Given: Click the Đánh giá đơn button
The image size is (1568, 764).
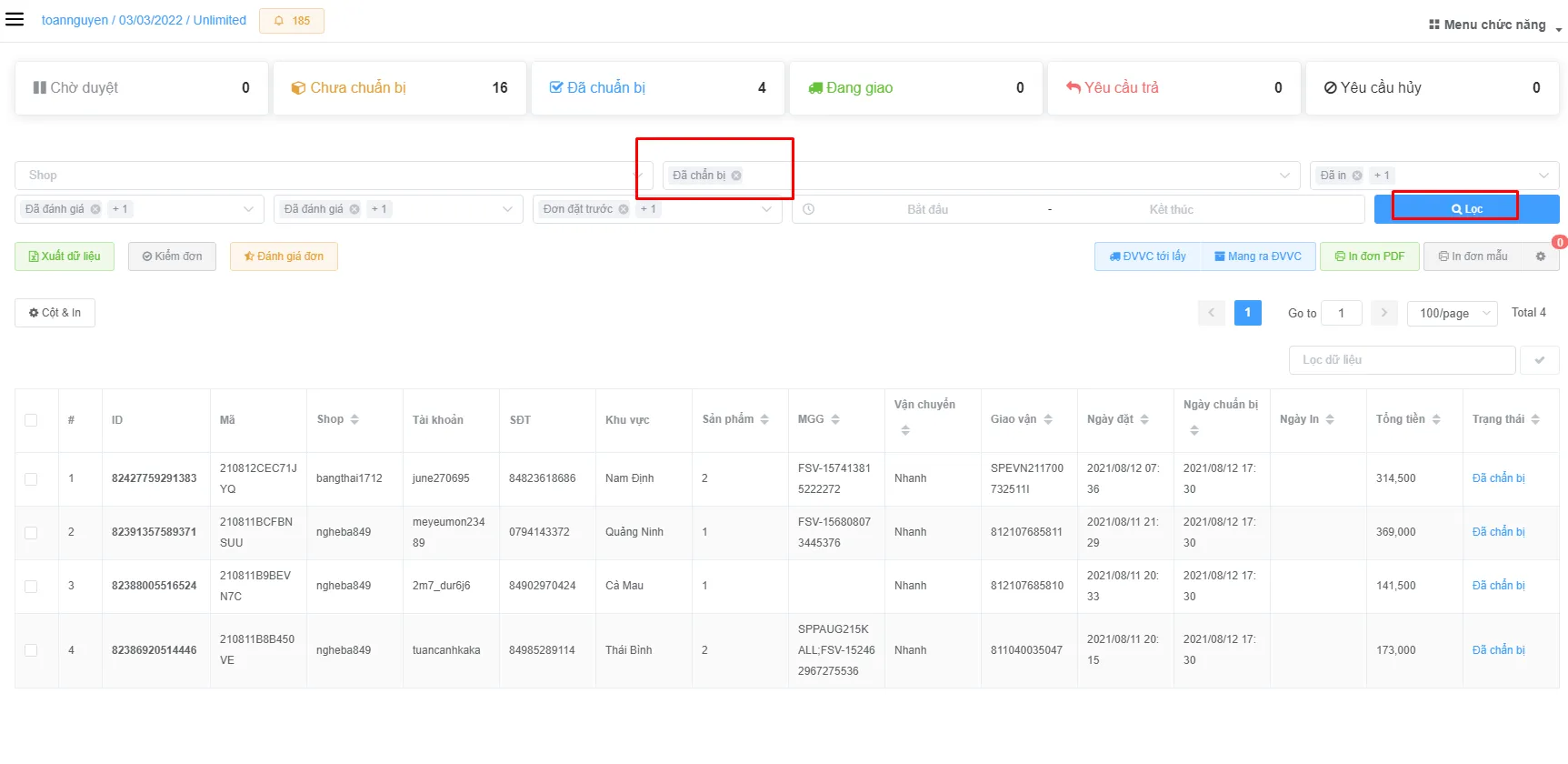Looking at the screenshot, I should (284, 256).
